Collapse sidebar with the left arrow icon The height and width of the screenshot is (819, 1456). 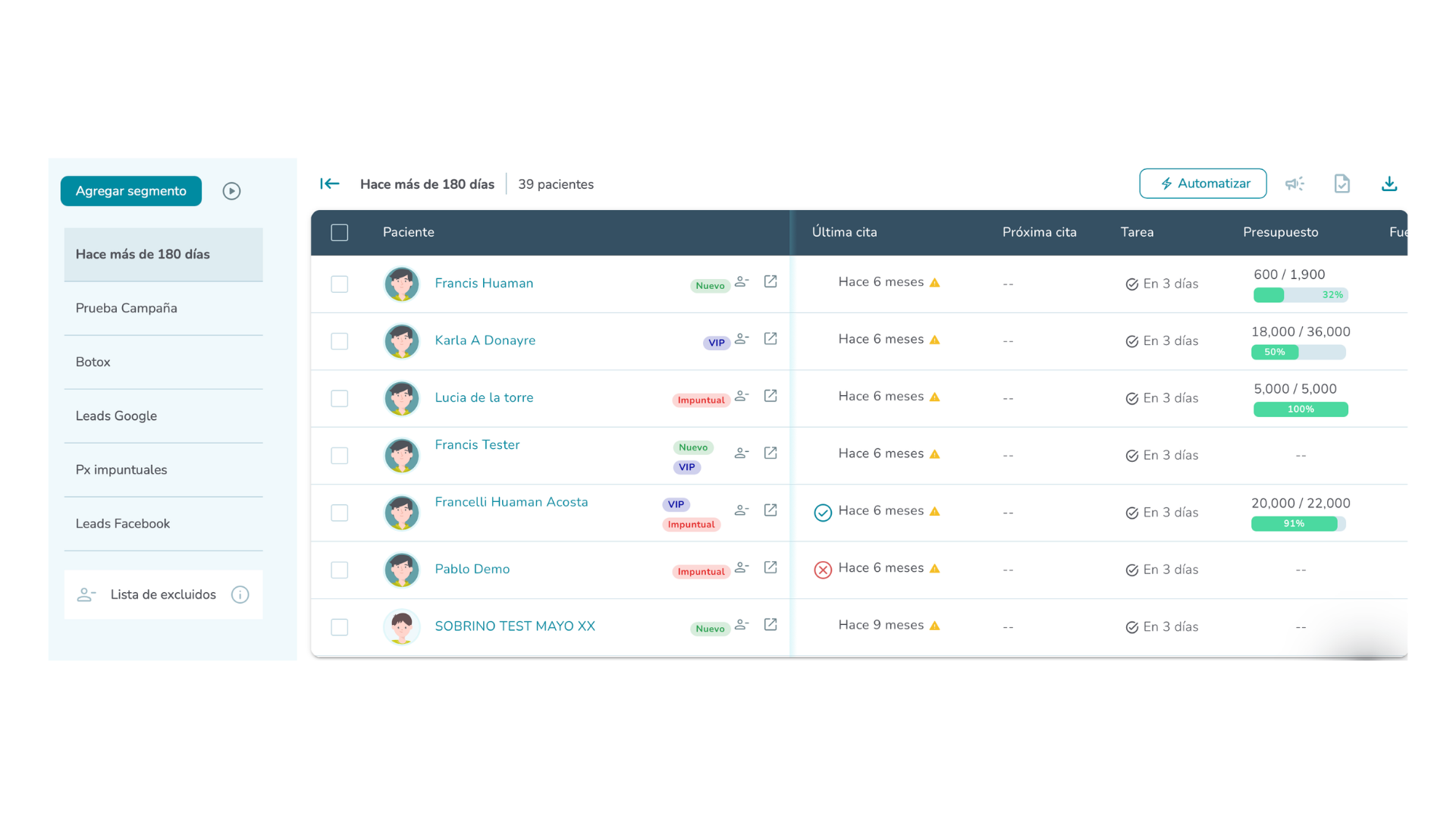329,184
